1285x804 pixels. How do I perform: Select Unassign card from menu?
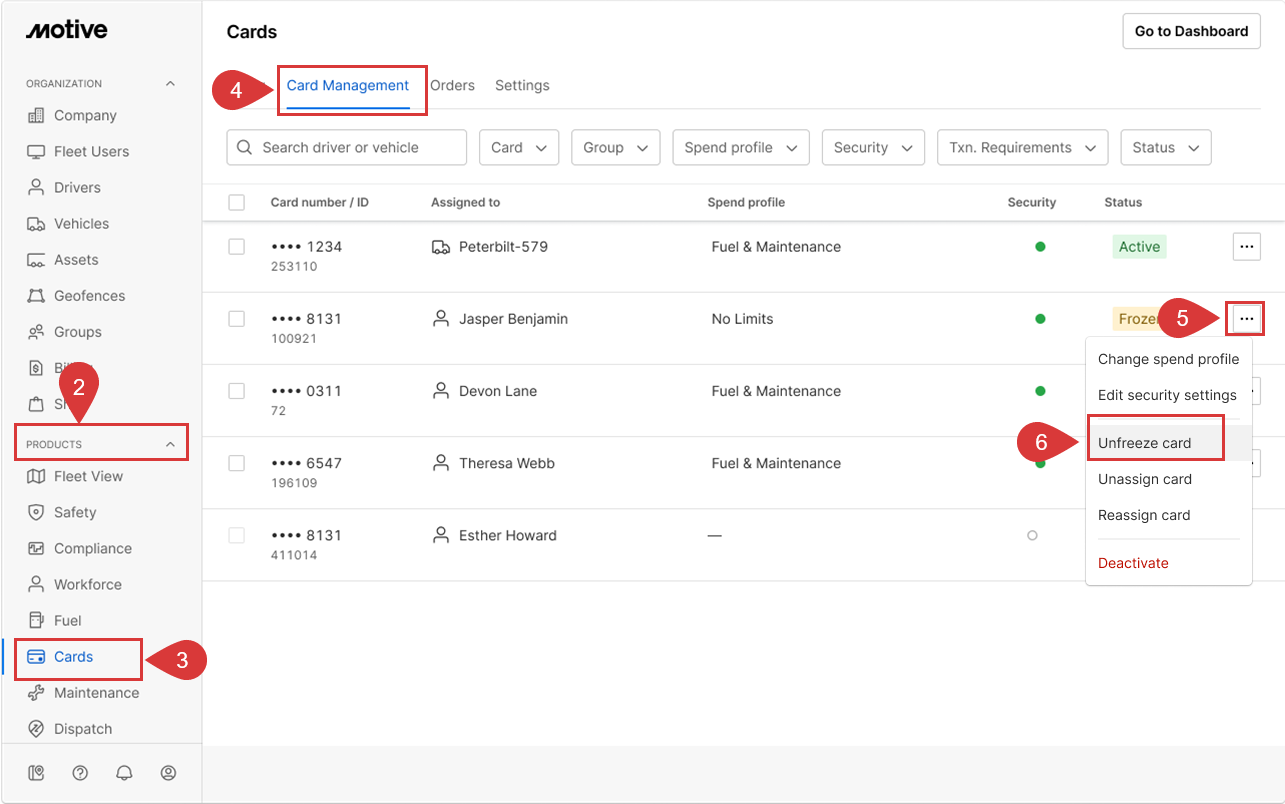point(1168,479)
